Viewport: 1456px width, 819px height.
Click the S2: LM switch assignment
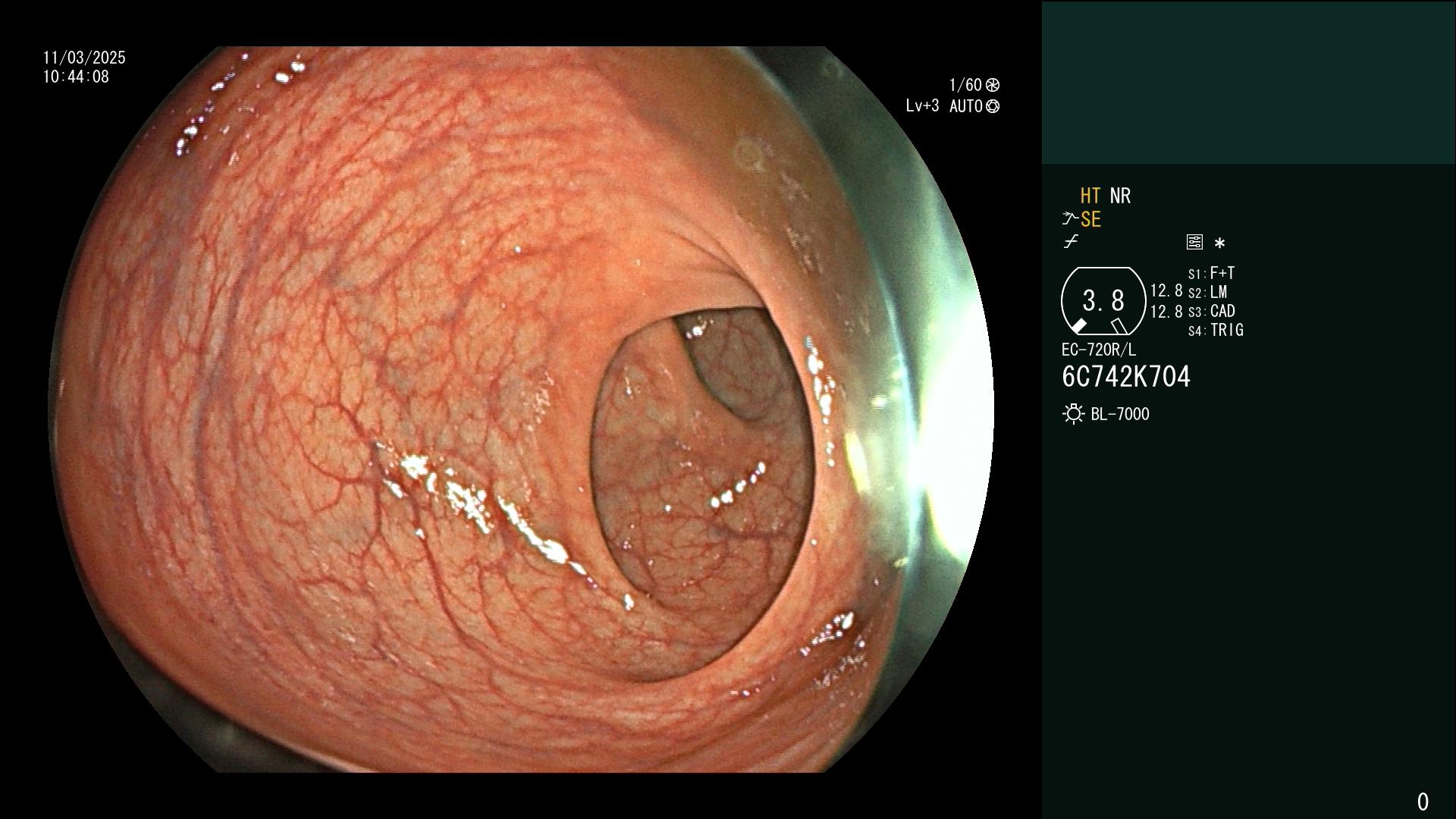(1208, 293)
